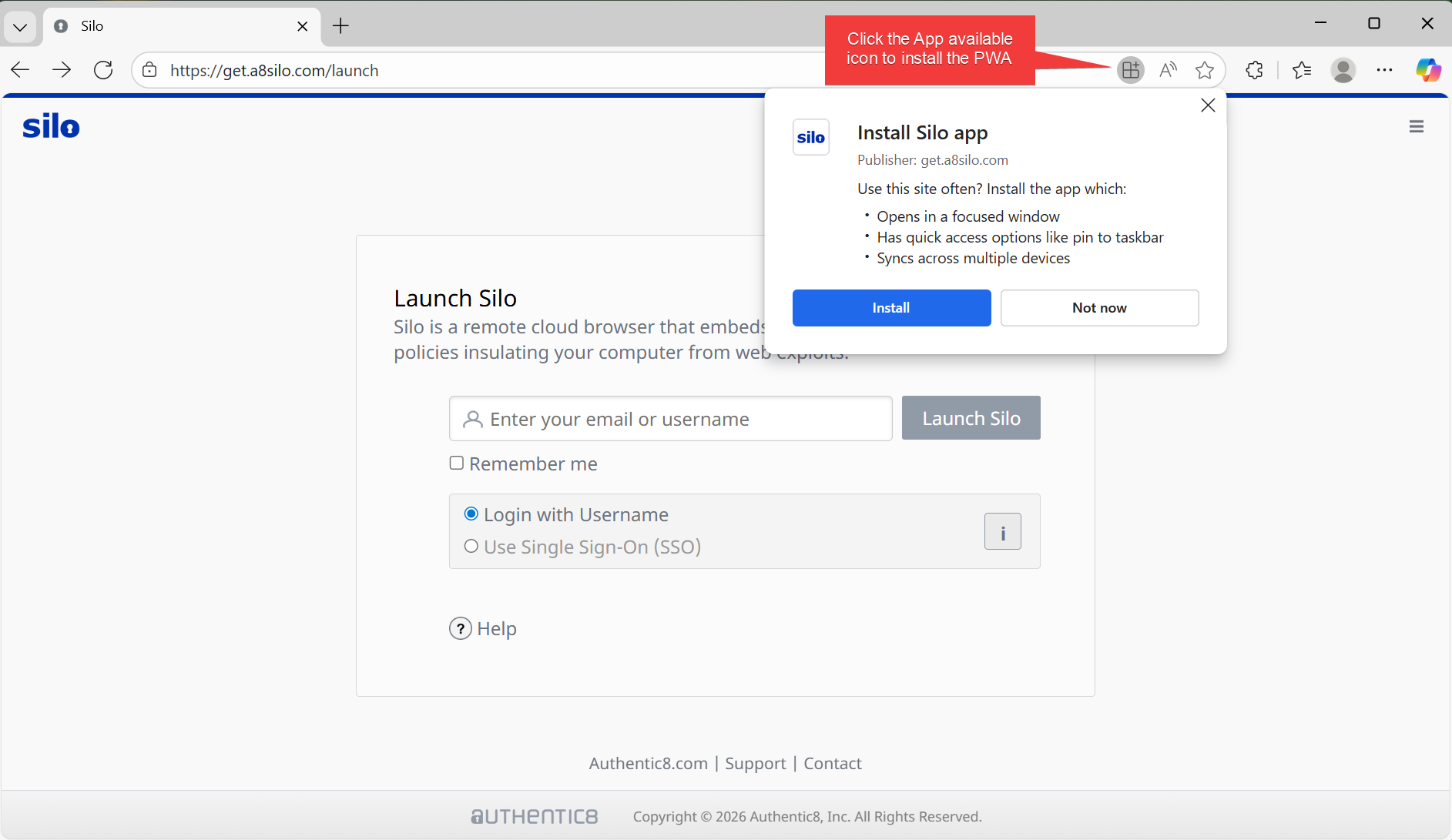This screenshot has height=840, width=1452.
Task: Click the Not now button
Action: point(1099,308)
